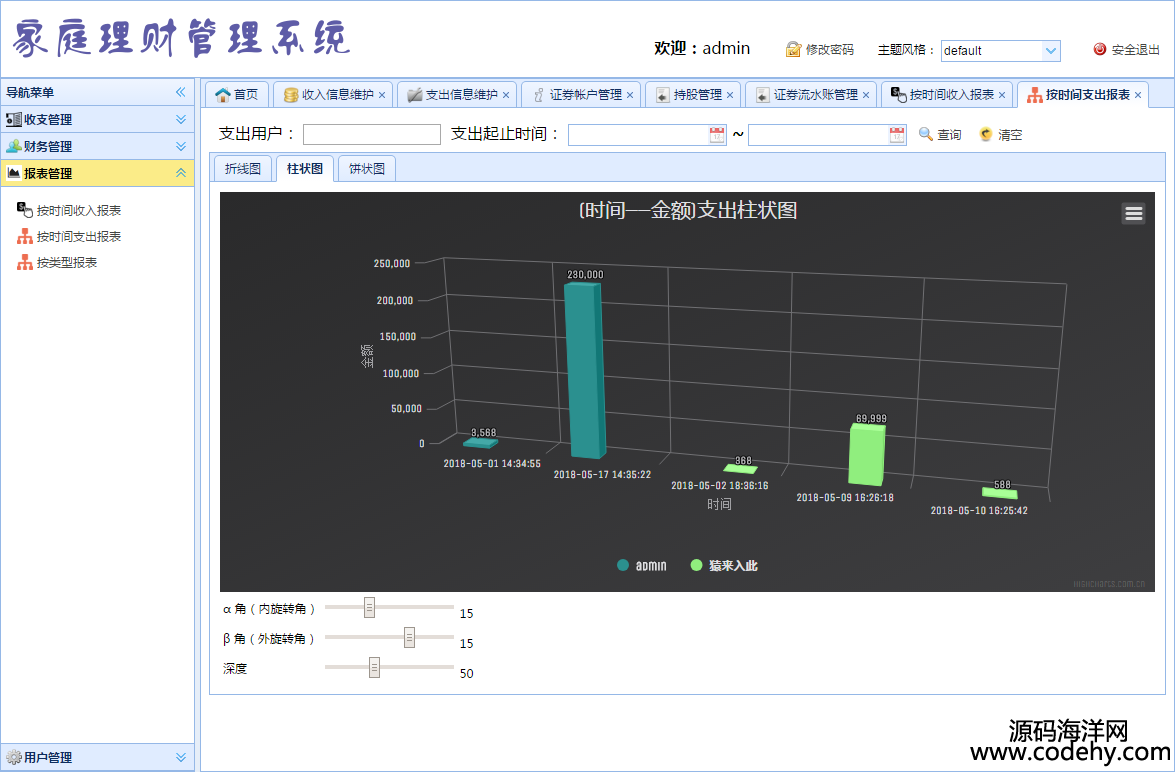Open the chart export menu hamburger icon

point(1133,214)
